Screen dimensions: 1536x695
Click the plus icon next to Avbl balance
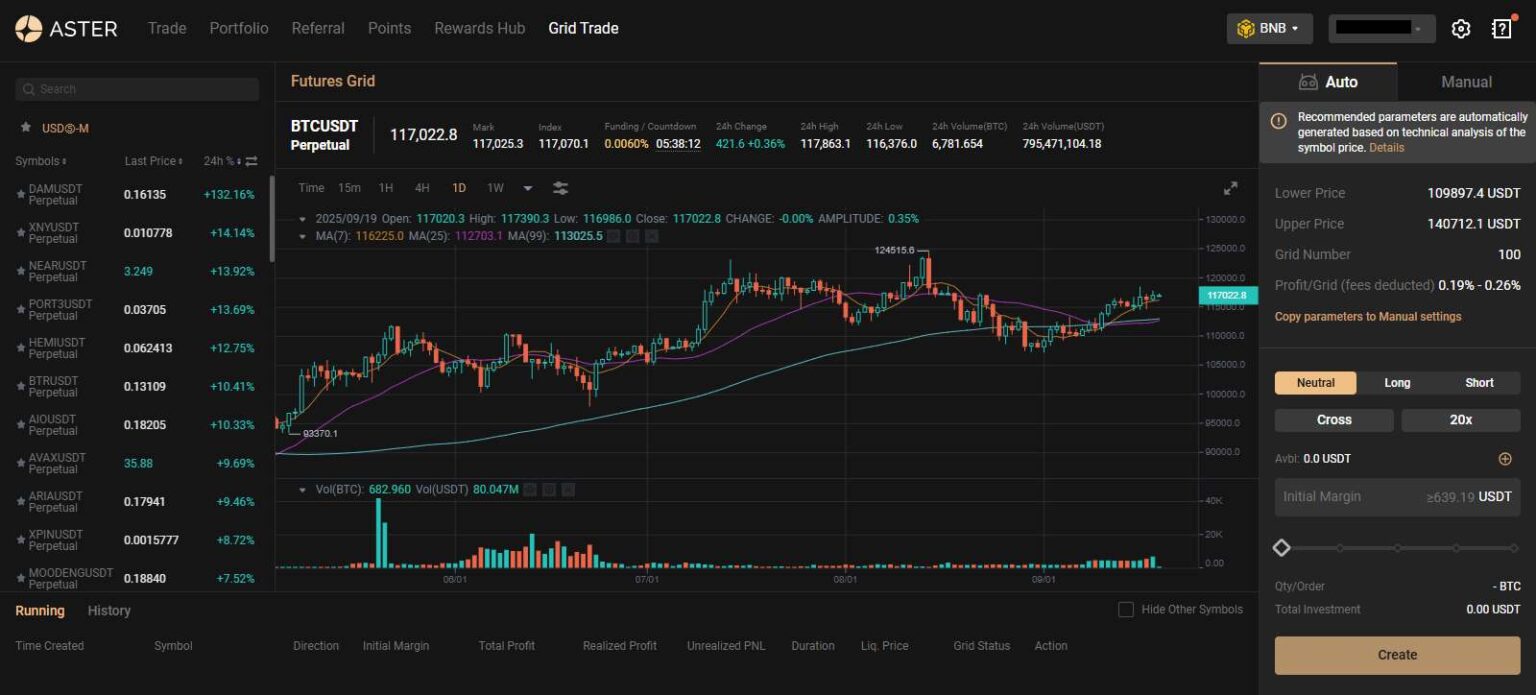(x=1505, y=458)
